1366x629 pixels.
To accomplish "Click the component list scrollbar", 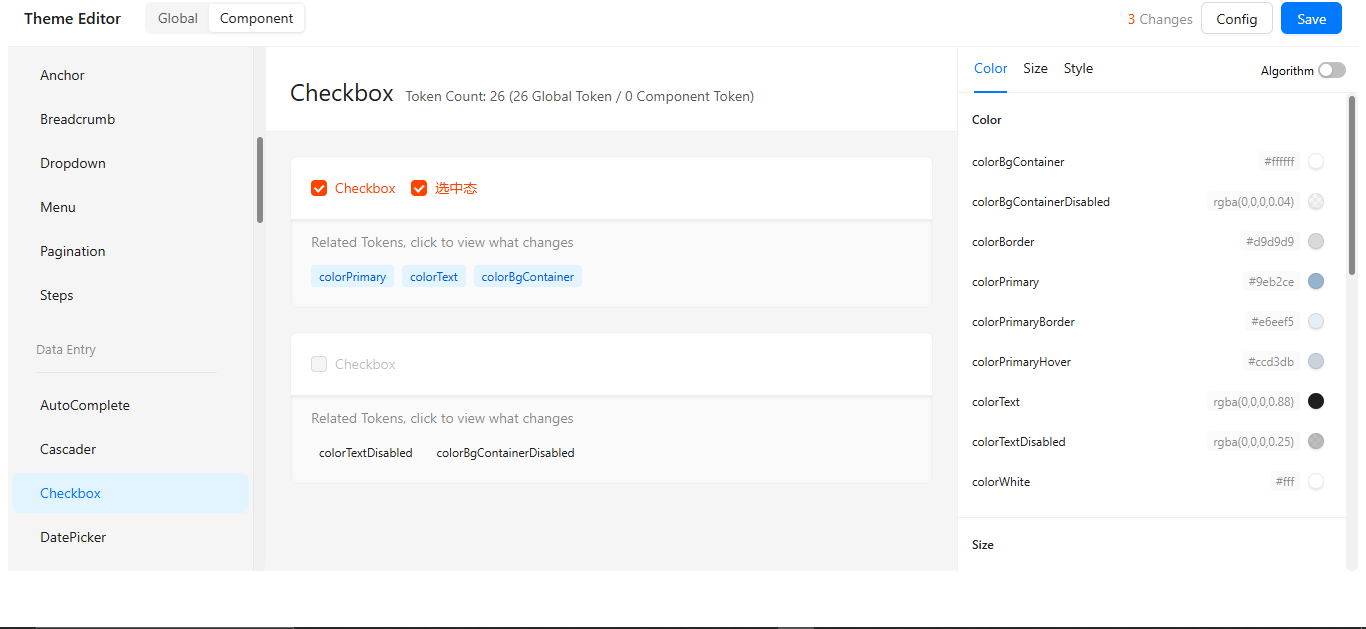I will click(x=260, y=180).
